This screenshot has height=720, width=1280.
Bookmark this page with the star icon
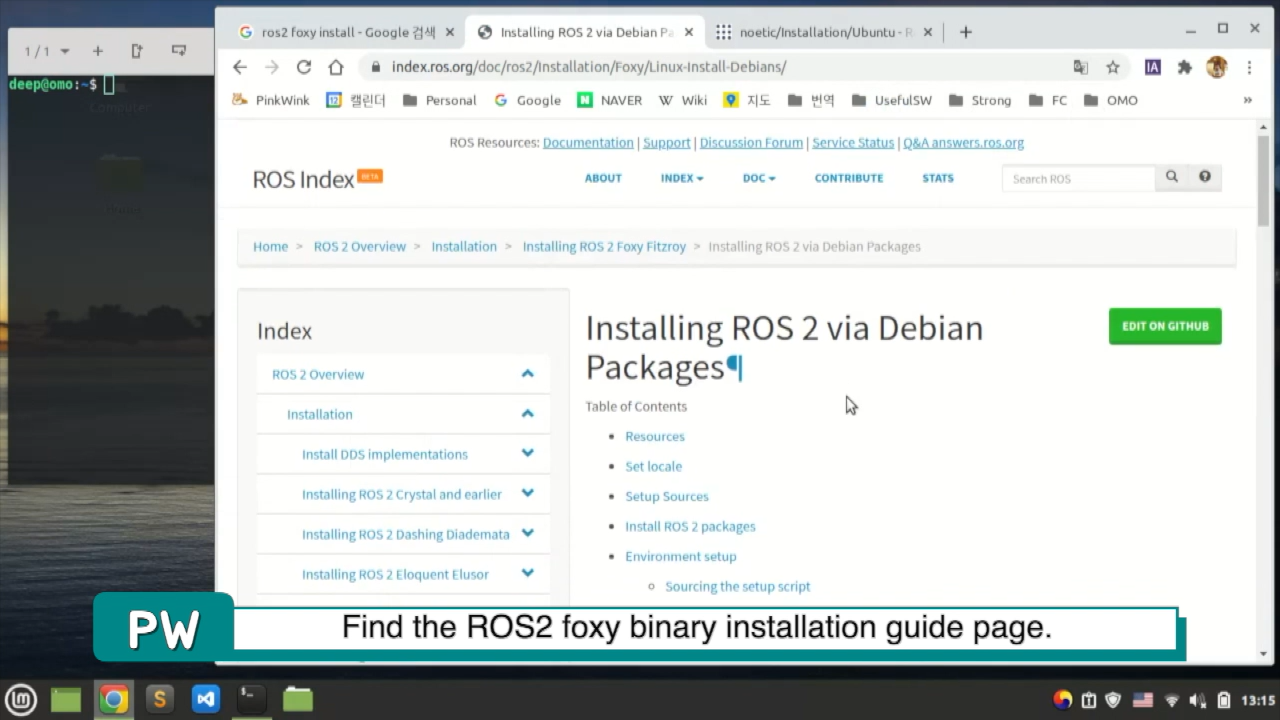click(x=1112, y=67)
